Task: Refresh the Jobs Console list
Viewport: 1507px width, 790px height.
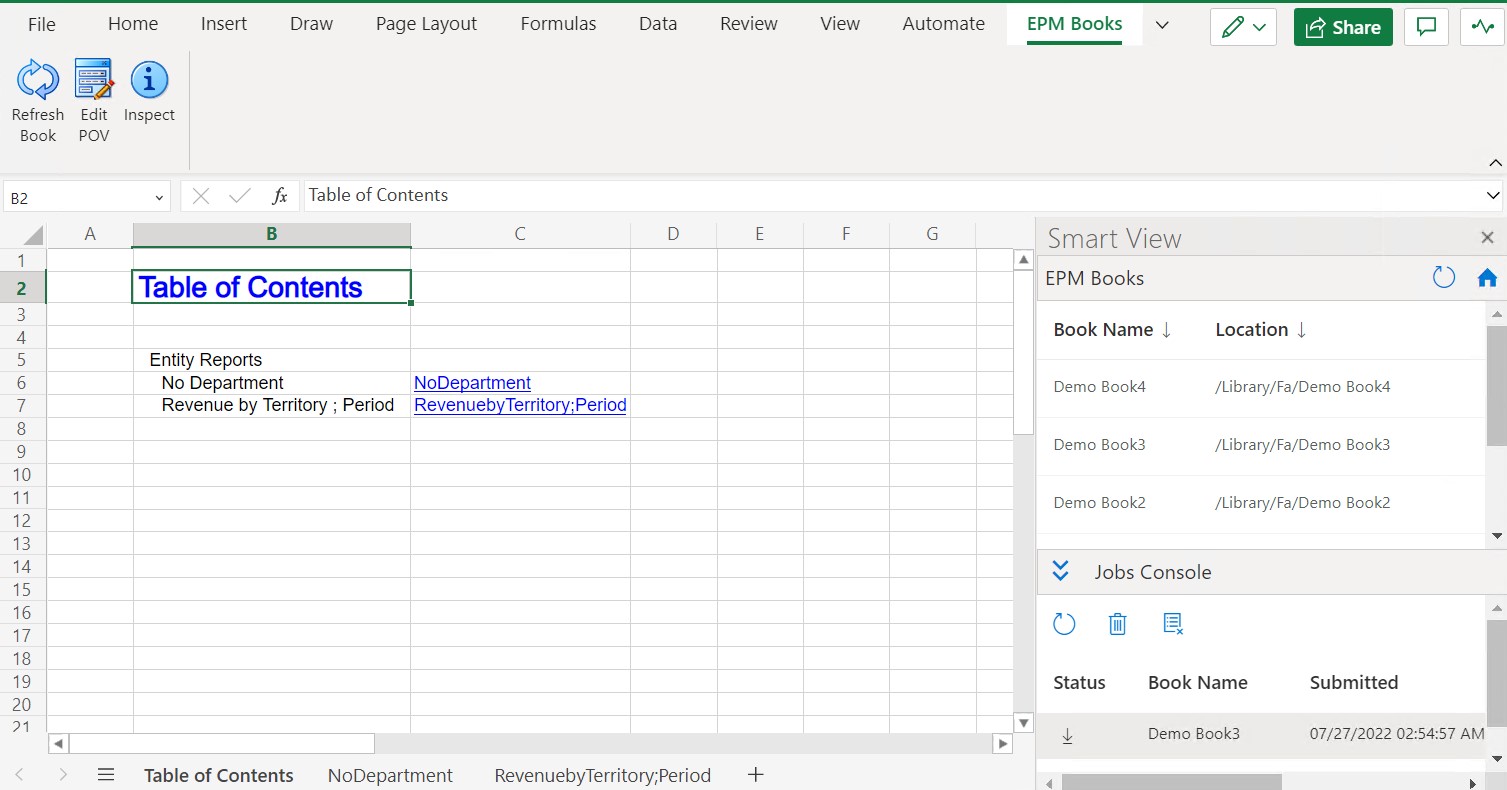Action: [x=1064, y=623]
